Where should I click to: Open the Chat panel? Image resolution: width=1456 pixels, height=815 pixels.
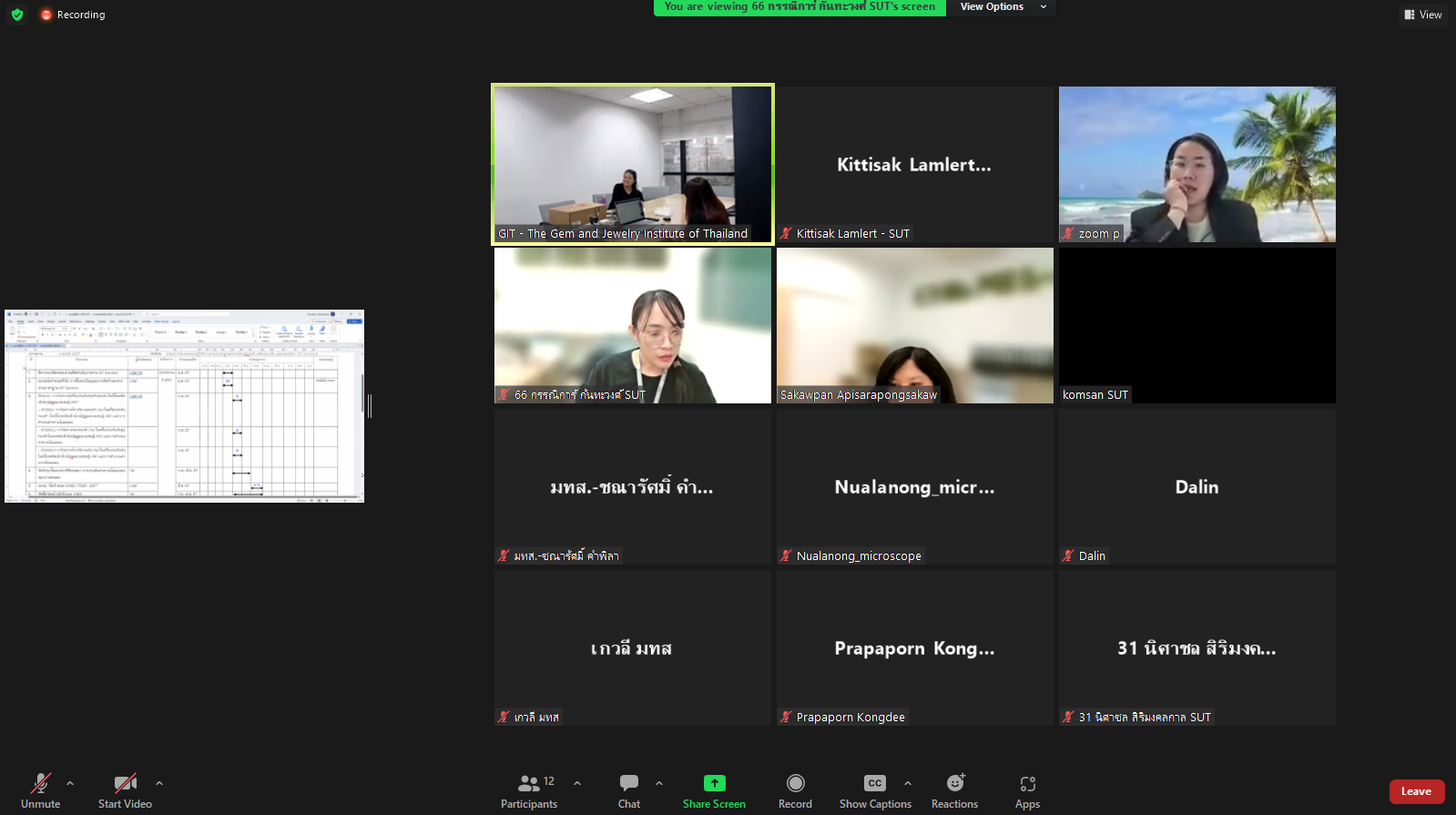(x=629, y=784)
